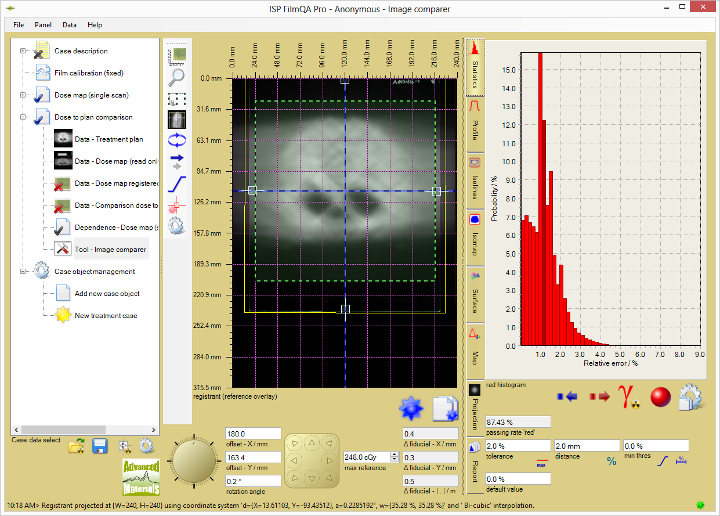
Task: Click the small radiation object icon beside save
Action: pyautogui.click(x=124, y=446)
